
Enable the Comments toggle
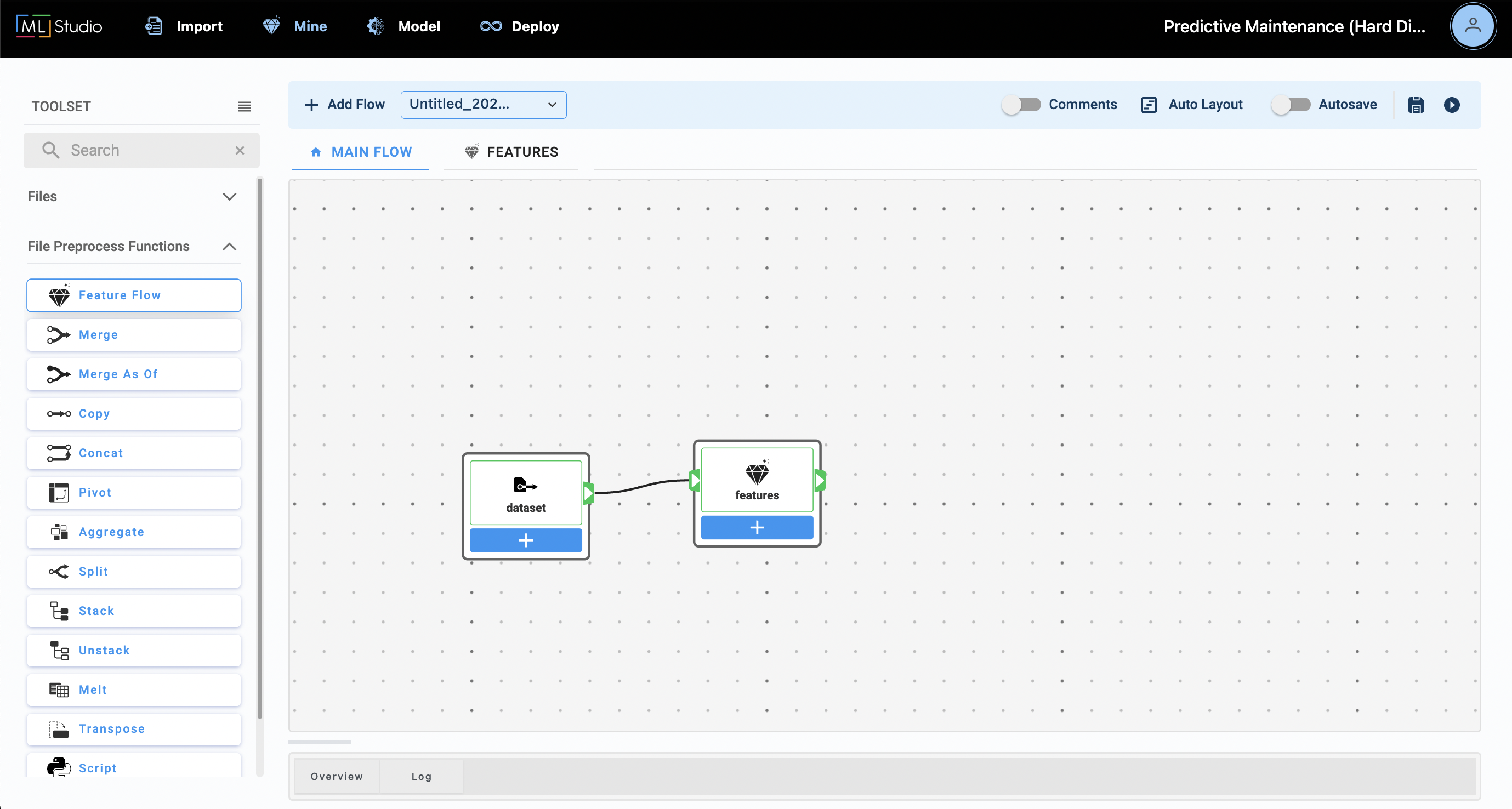click(x=1021, y=105)
